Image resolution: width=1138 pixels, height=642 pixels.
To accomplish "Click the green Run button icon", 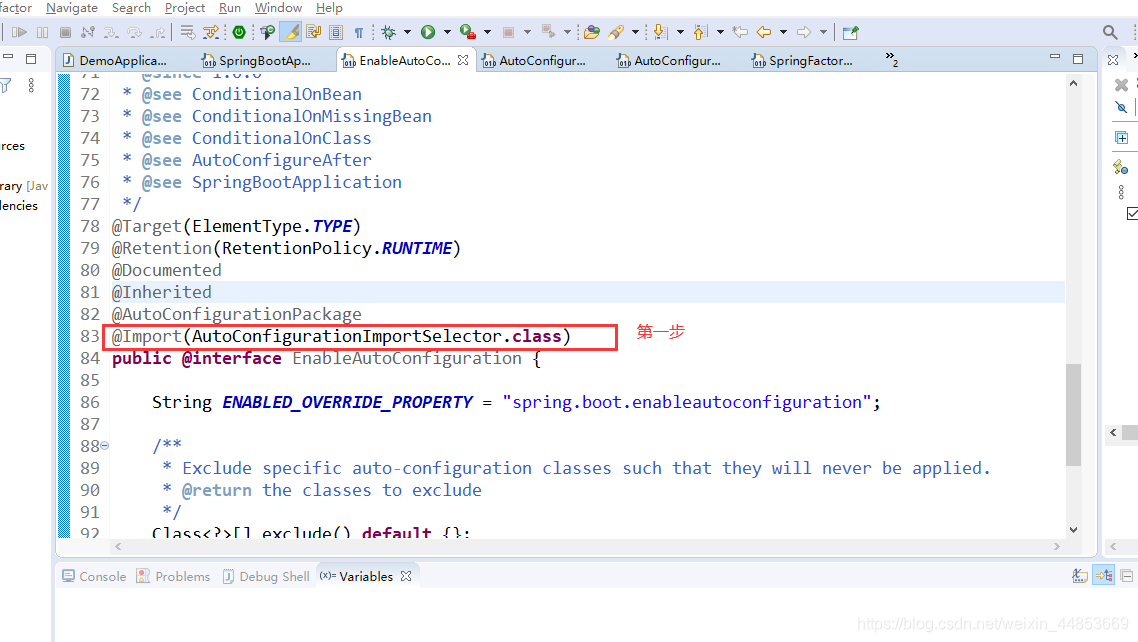I will click(428, 32).
